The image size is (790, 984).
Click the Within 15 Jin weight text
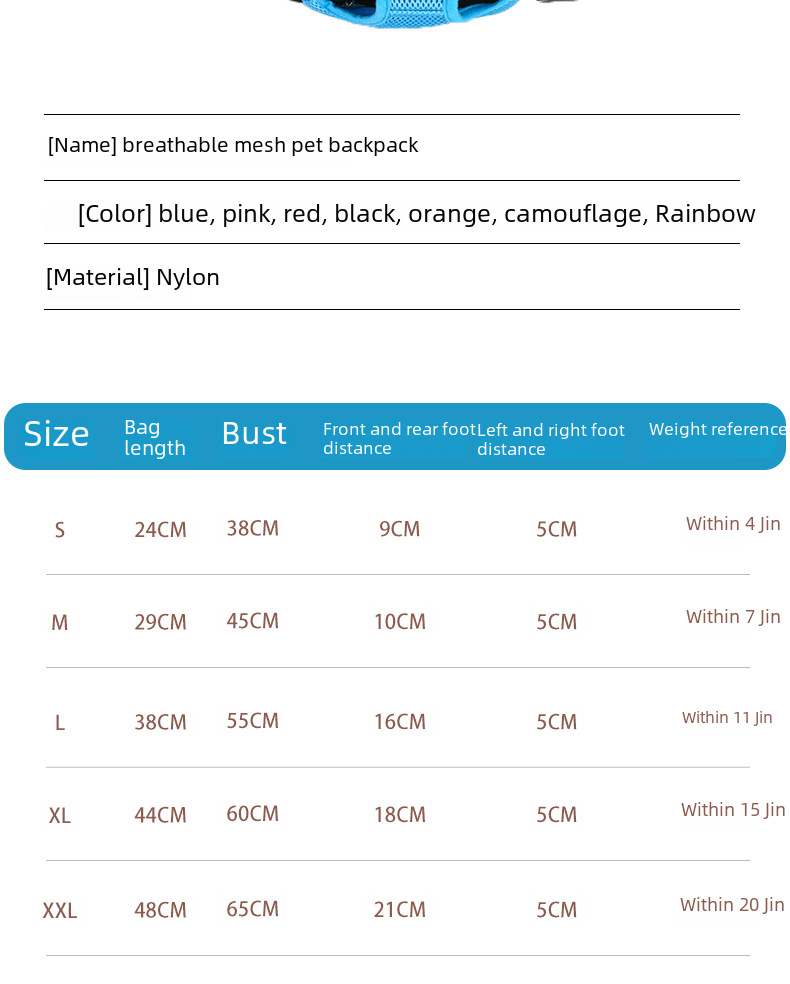(733, 810)
